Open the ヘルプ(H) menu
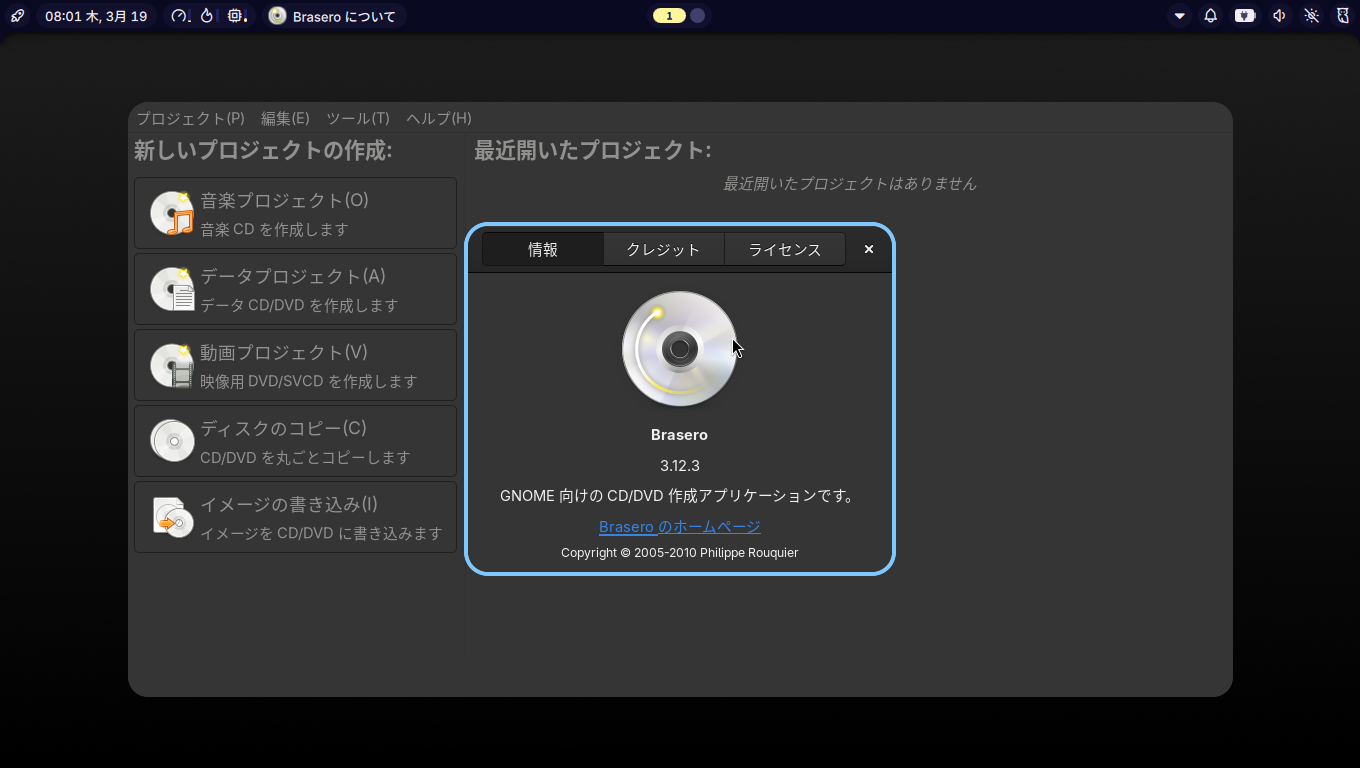 tap(439, 118)
